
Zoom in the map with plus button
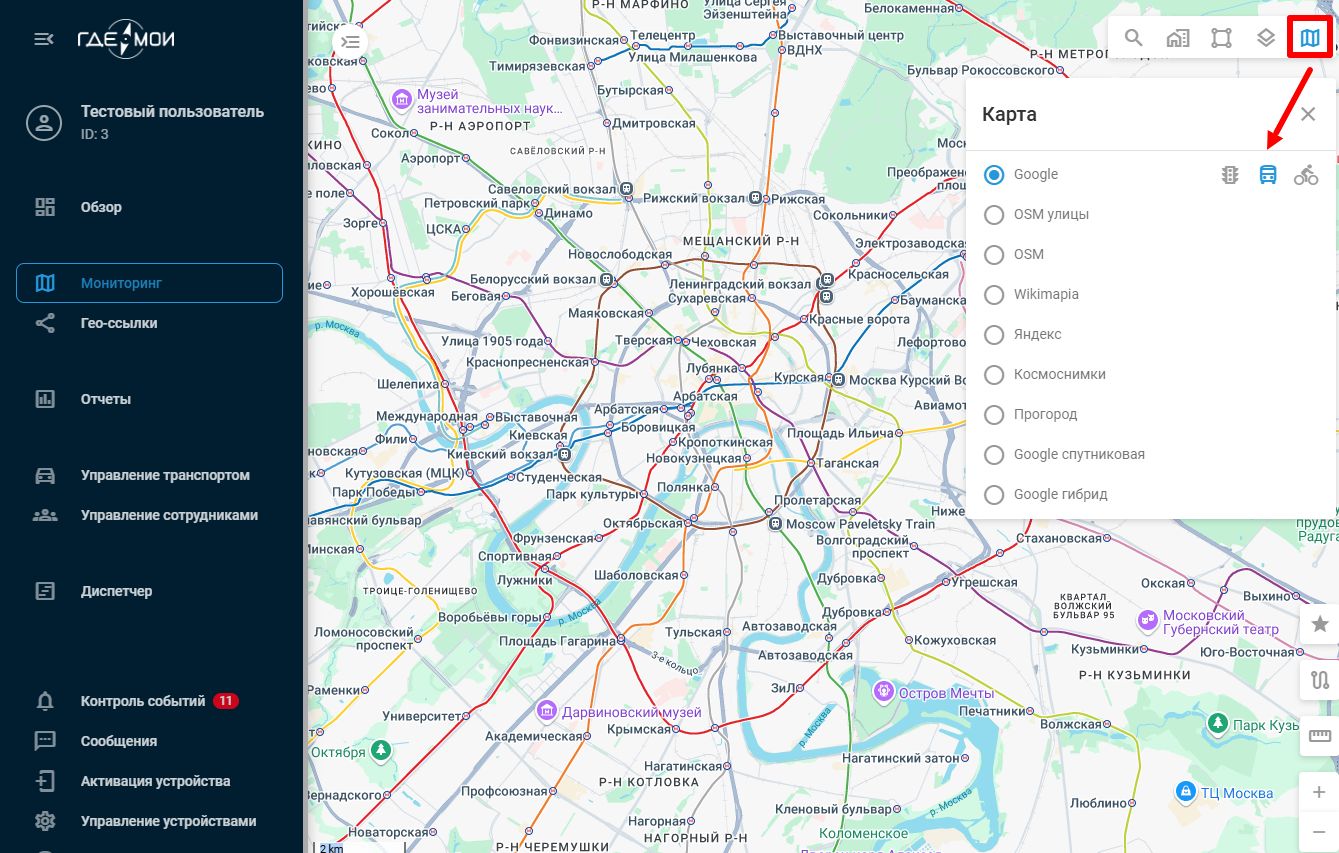[1319, 793]
